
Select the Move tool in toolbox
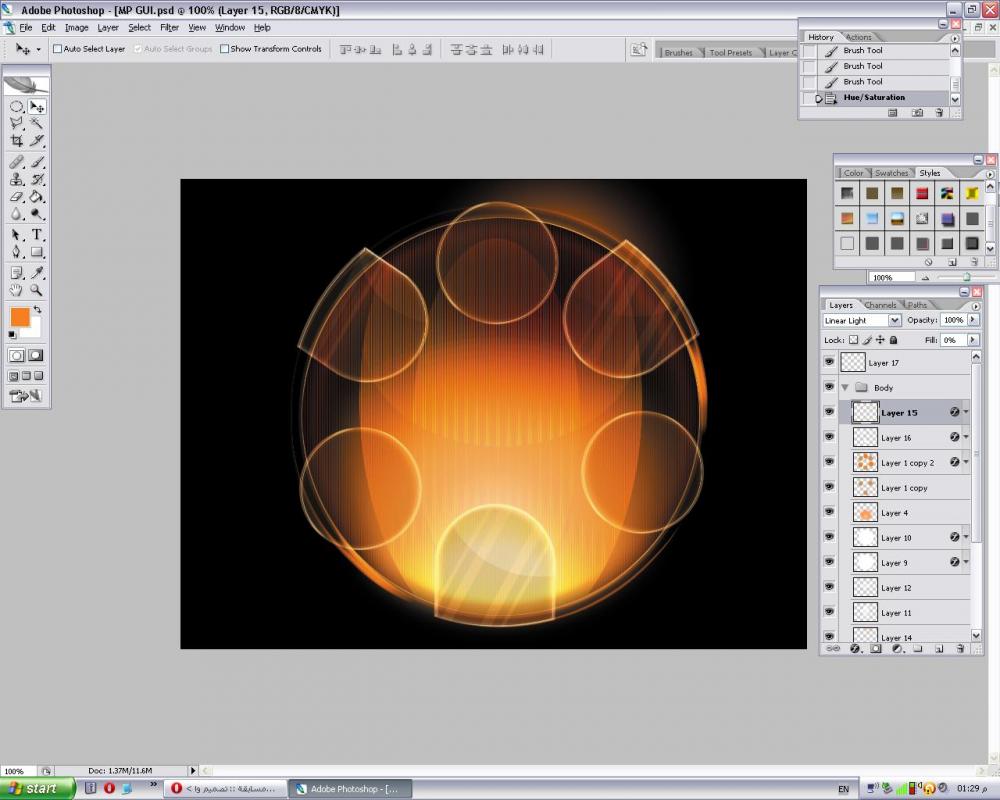tap(36, 107)
